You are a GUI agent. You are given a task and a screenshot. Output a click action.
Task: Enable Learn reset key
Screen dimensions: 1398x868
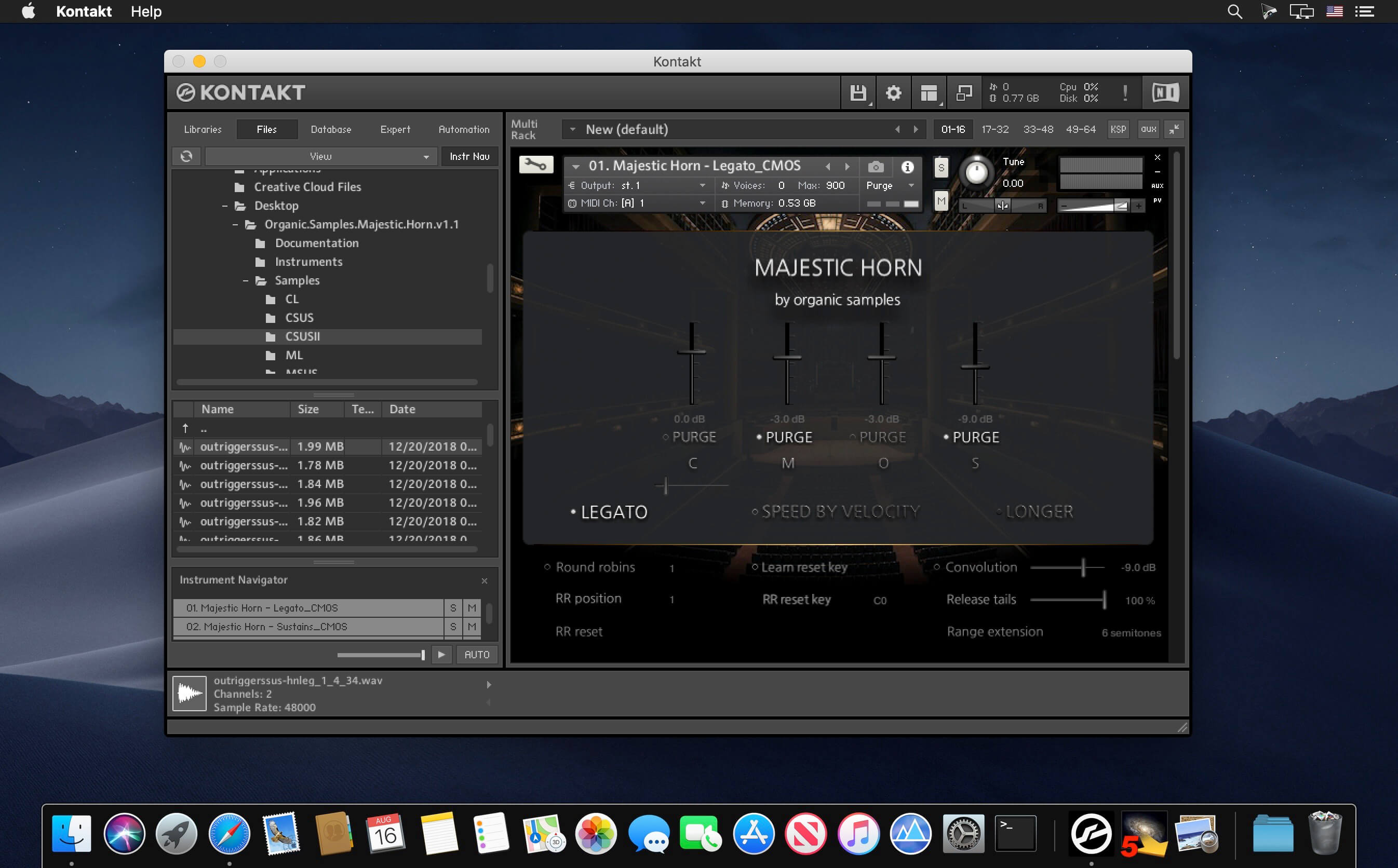[800, 567]
